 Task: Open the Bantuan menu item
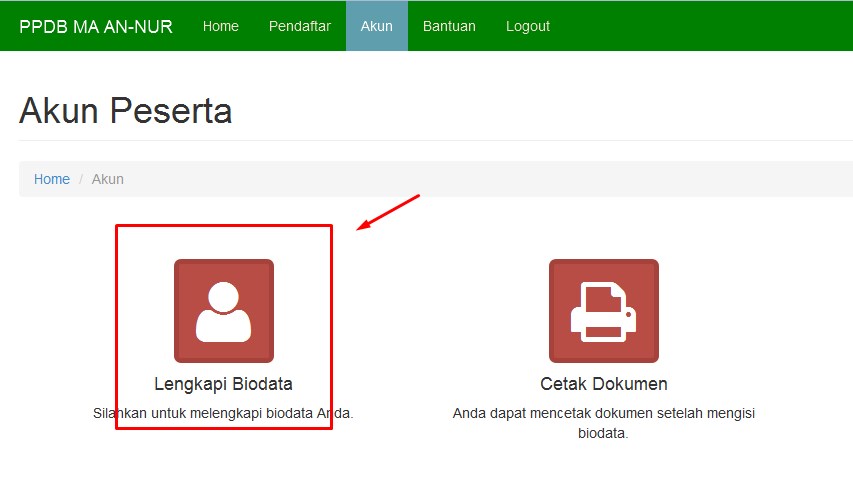click(x=449, y=26)
